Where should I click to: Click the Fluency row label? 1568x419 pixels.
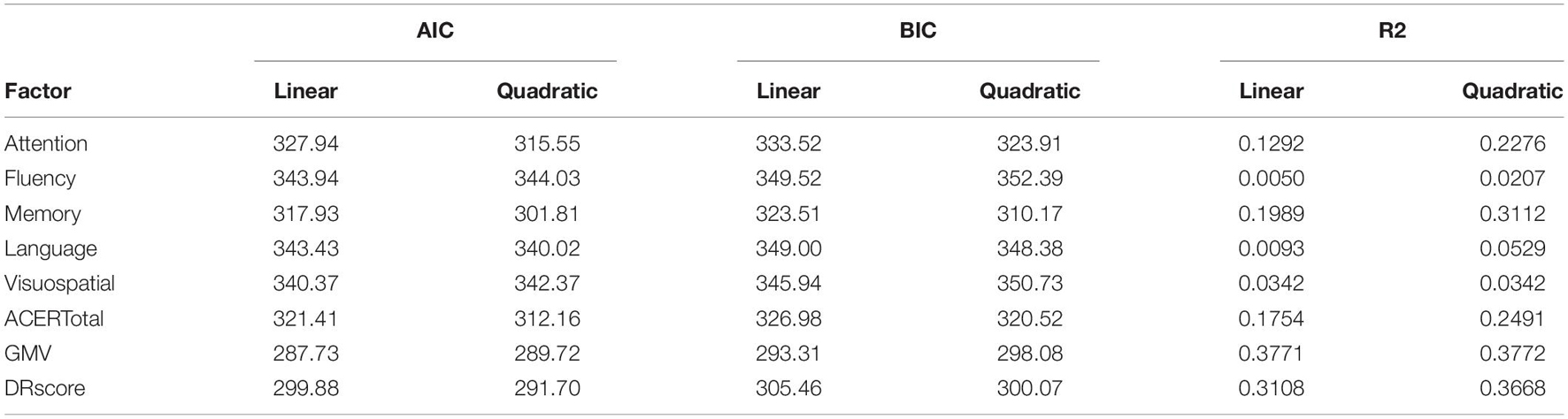click(40, 179)
